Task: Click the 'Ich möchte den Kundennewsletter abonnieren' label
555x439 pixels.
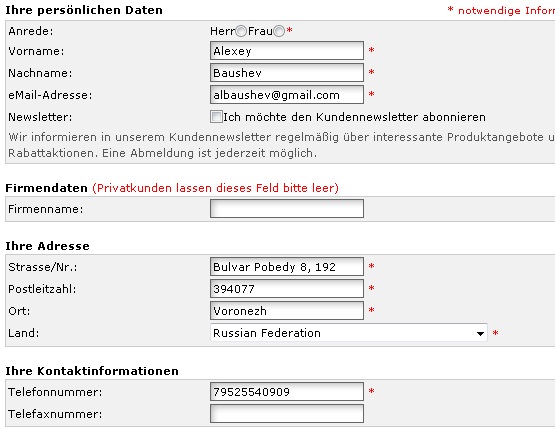Action: [x=354, y=117]
